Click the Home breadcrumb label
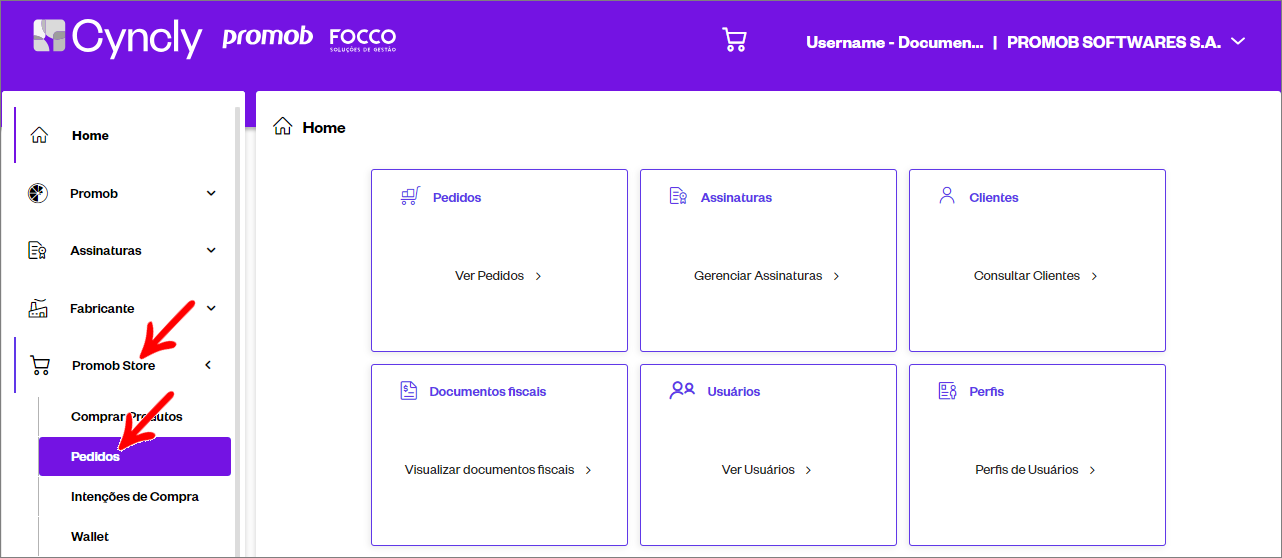 pyautogui.click(x=324, y=128)
